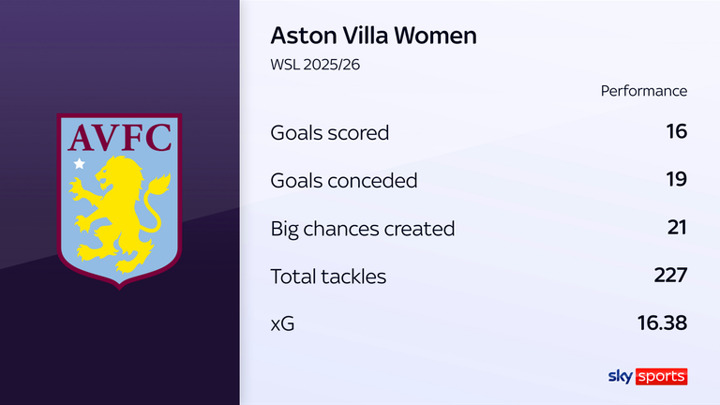
Task: Select the 'Goals scored' row label
Action: pos(329,133)
